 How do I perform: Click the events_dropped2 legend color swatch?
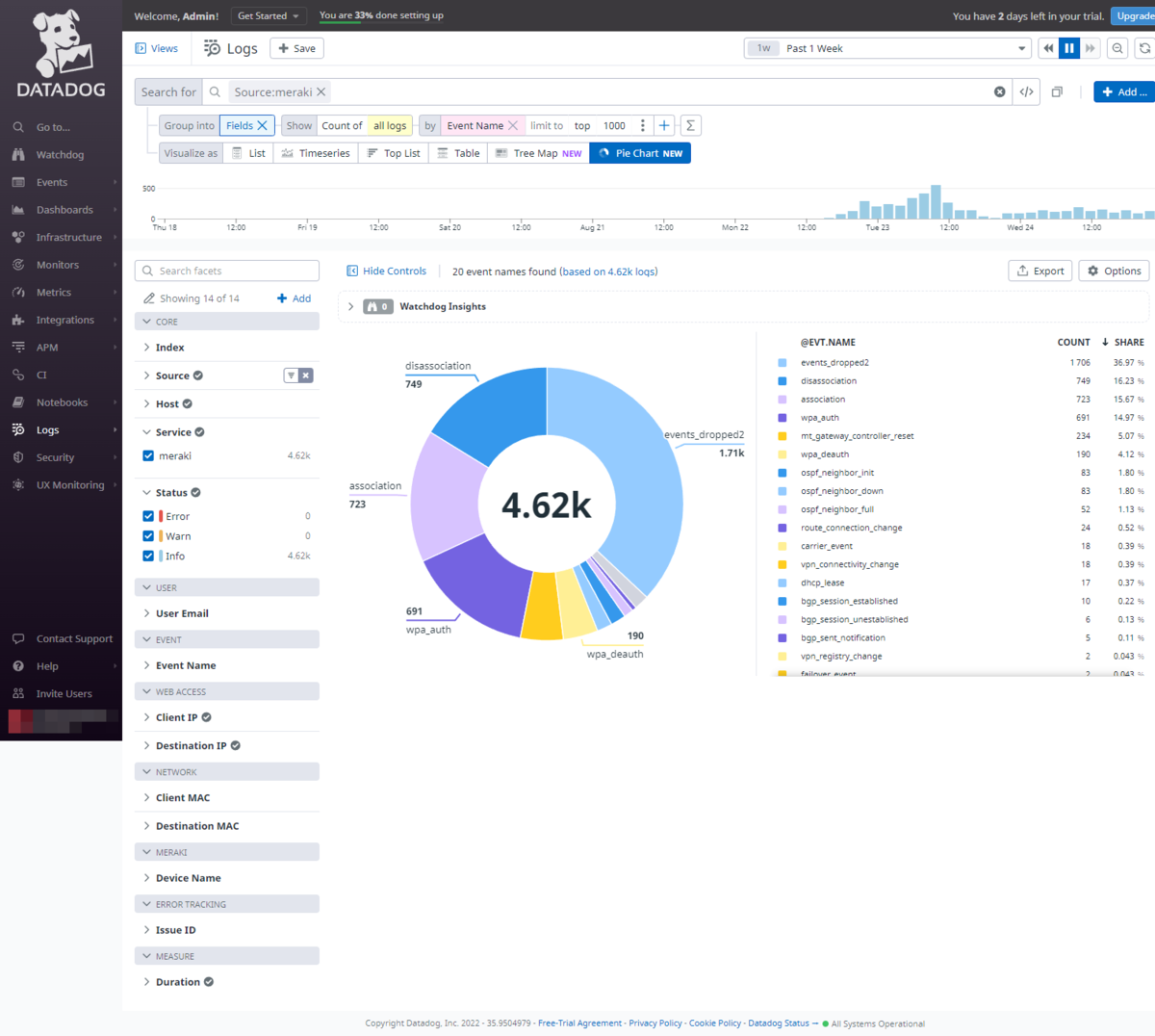pyautogui.click(x=783, y=363)
